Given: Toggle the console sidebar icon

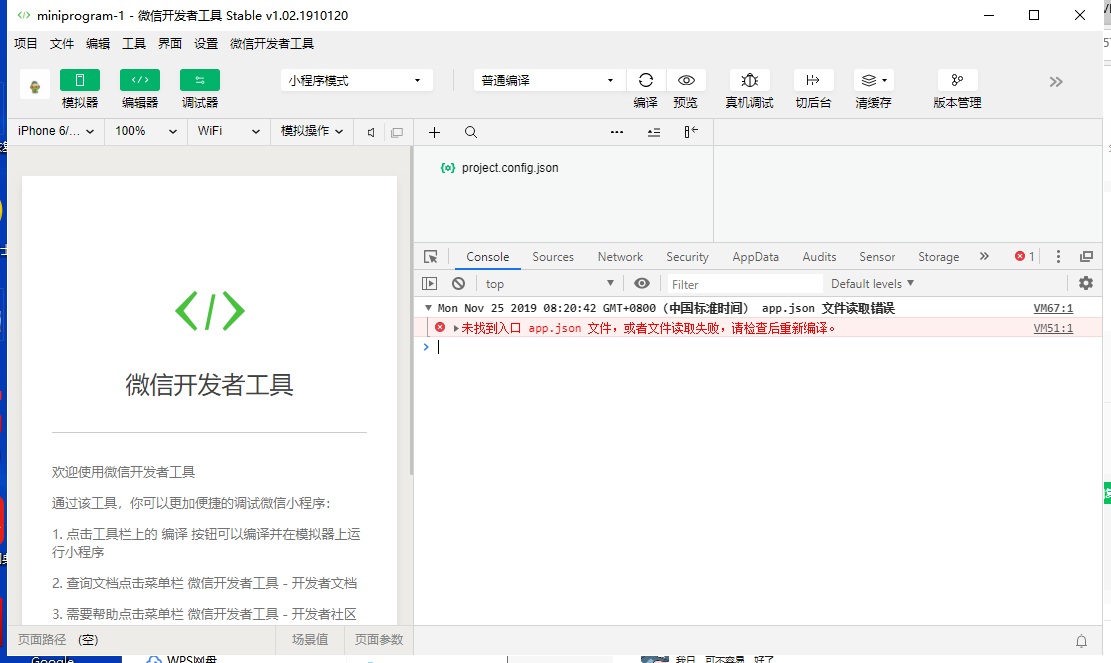Looking at the screenshot, I should click(429, 283).
